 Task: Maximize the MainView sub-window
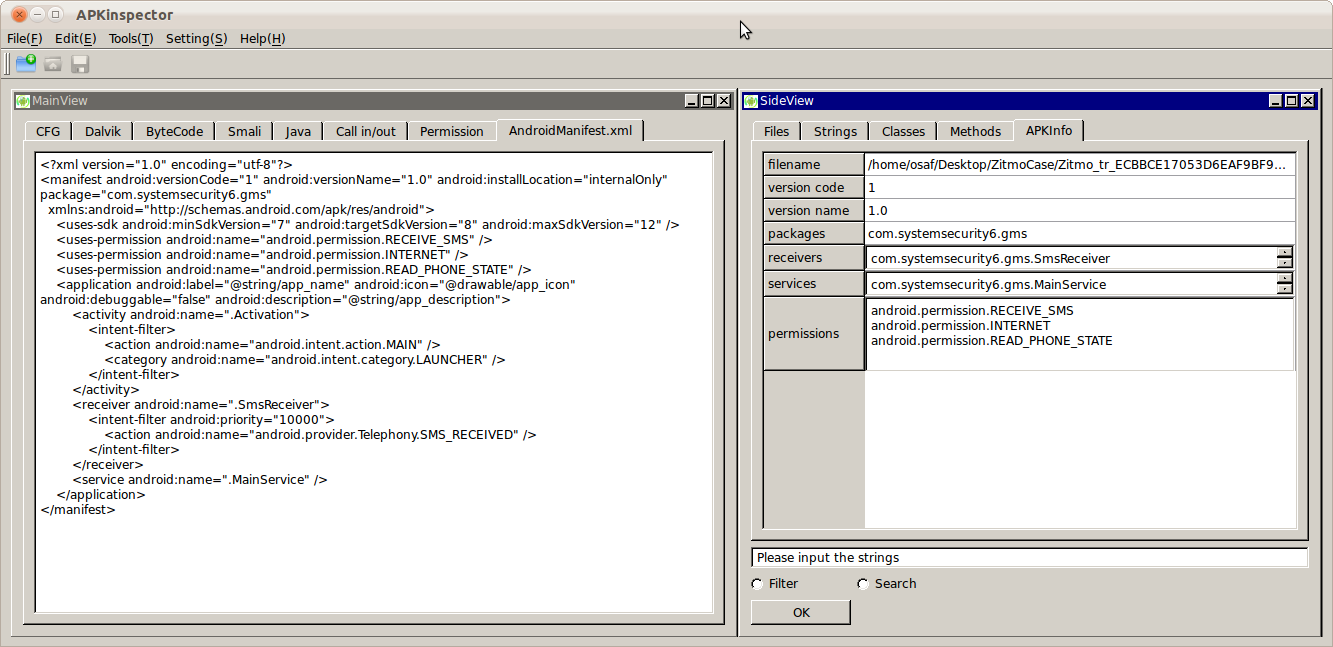pos(707,101)
